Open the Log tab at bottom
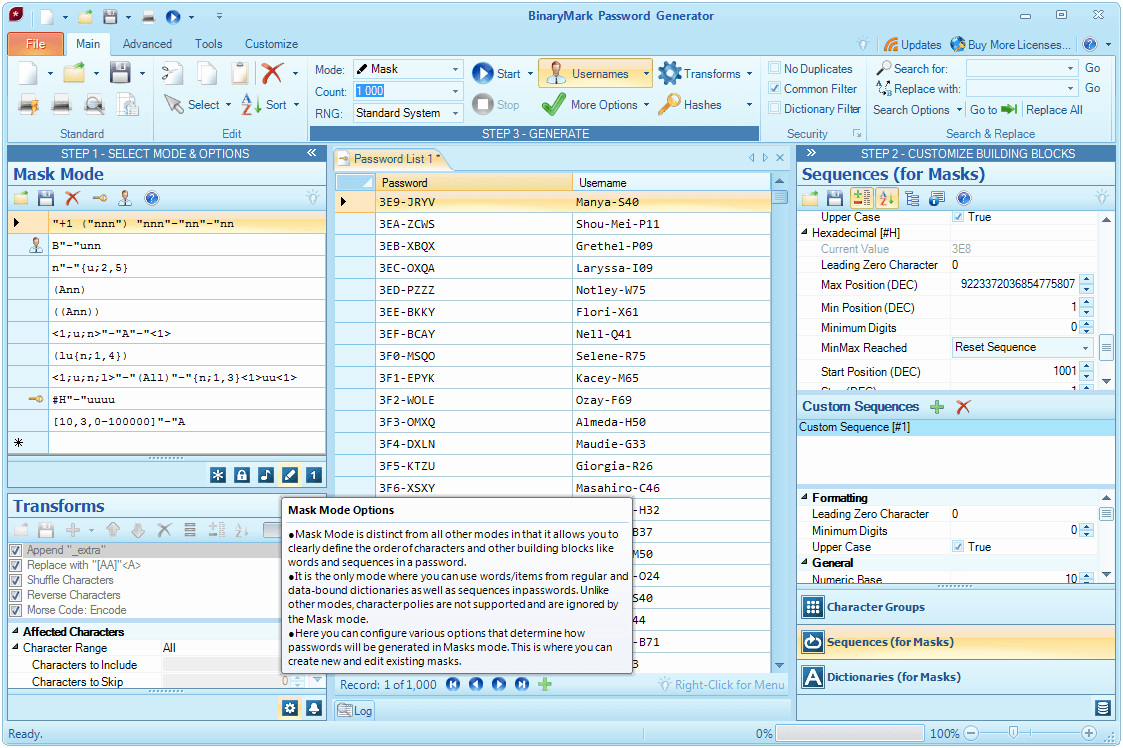 355,710
